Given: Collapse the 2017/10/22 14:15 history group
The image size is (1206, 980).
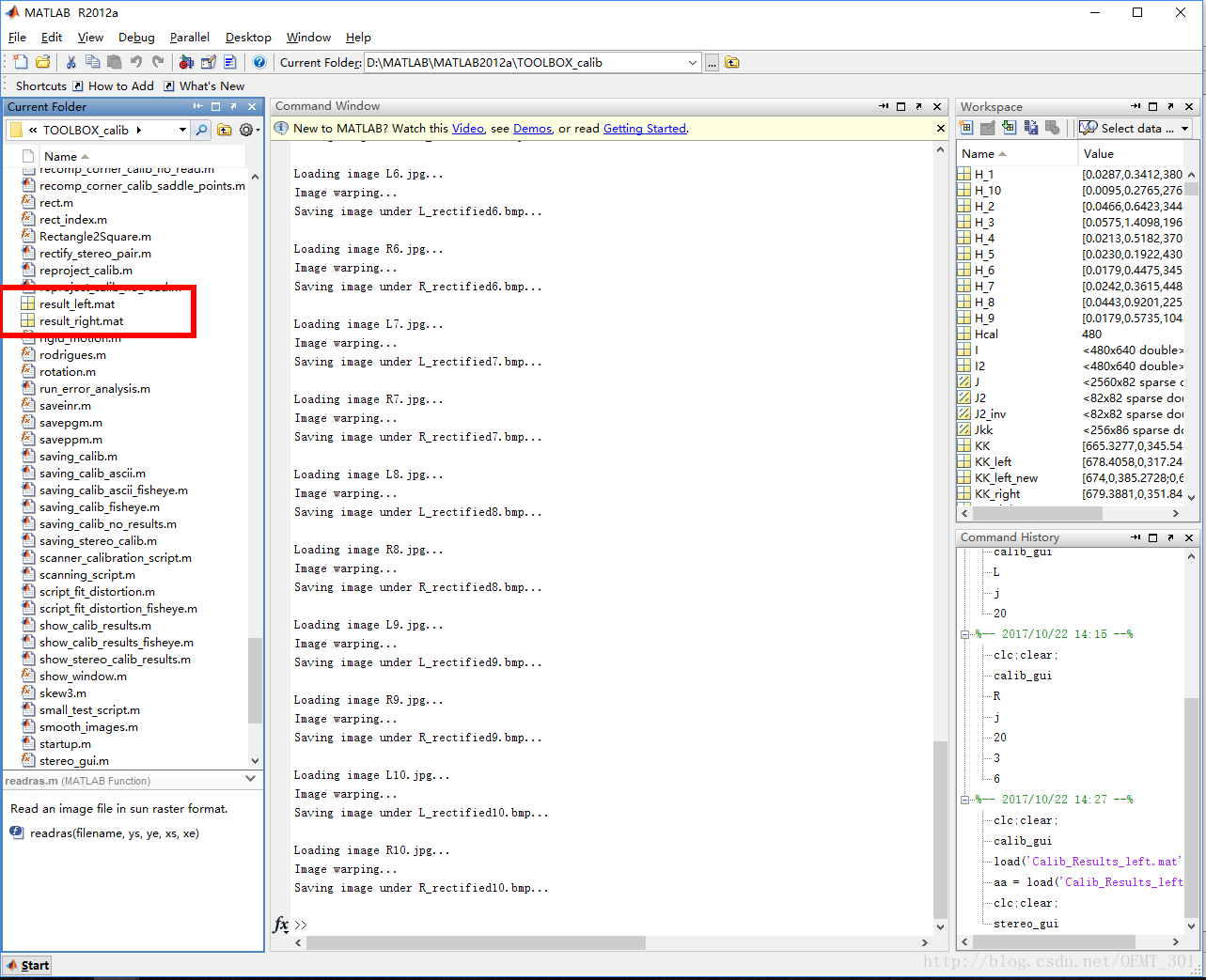Looking at the screenshot, I should coord(964,634).
